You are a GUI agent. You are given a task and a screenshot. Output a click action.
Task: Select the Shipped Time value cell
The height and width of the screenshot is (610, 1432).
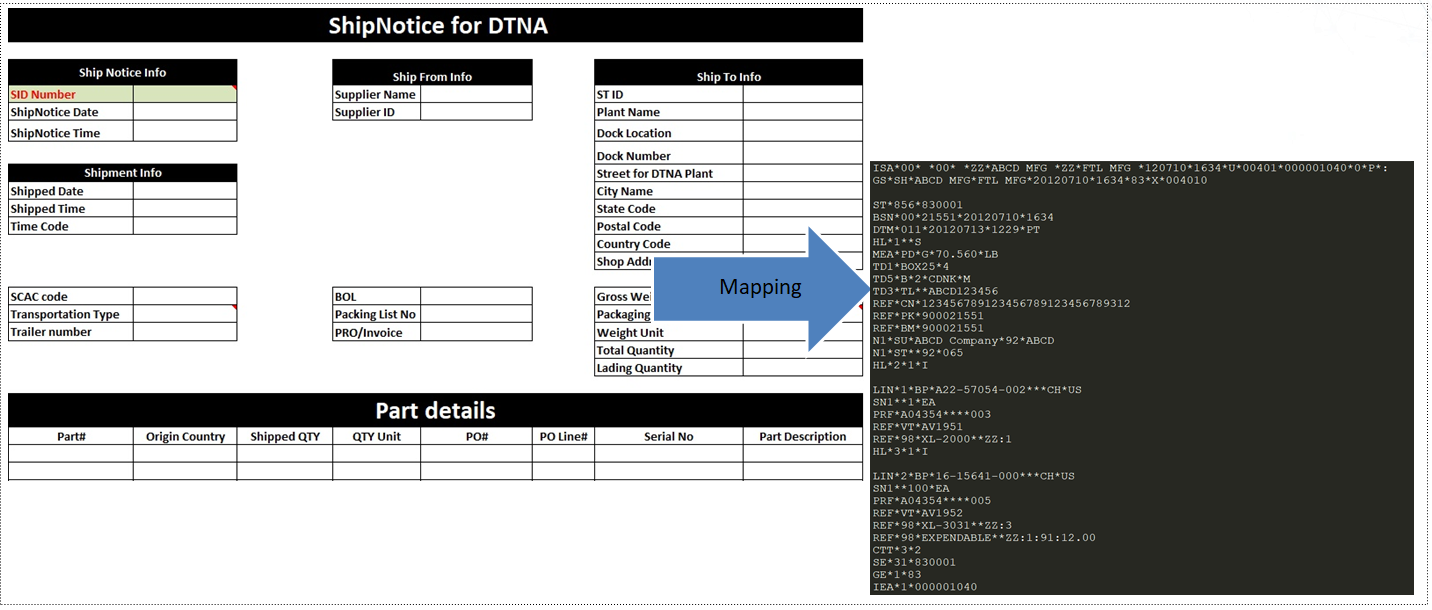[185, 209]
